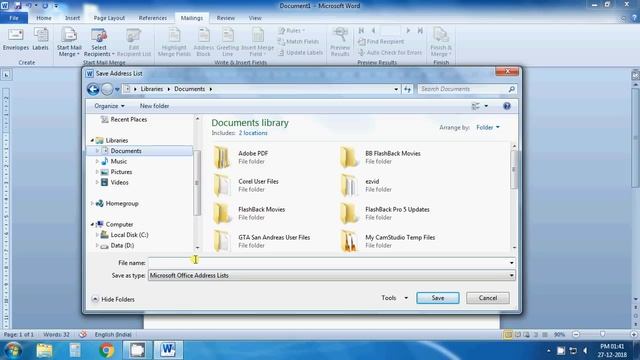Screen dimensions: 640x360
Task: Switch to the Review ribbon tab
Action: click(x=225, y=18)
